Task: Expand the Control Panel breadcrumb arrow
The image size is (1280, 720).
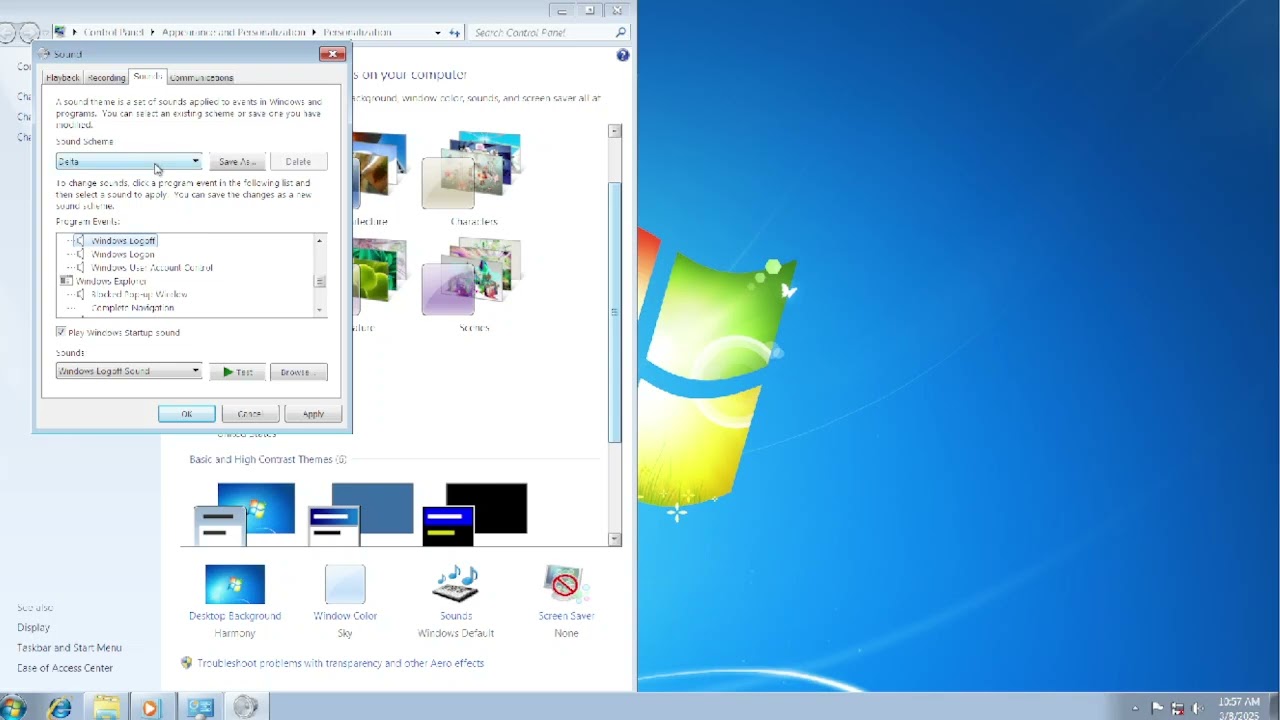Action: point(154,32)
